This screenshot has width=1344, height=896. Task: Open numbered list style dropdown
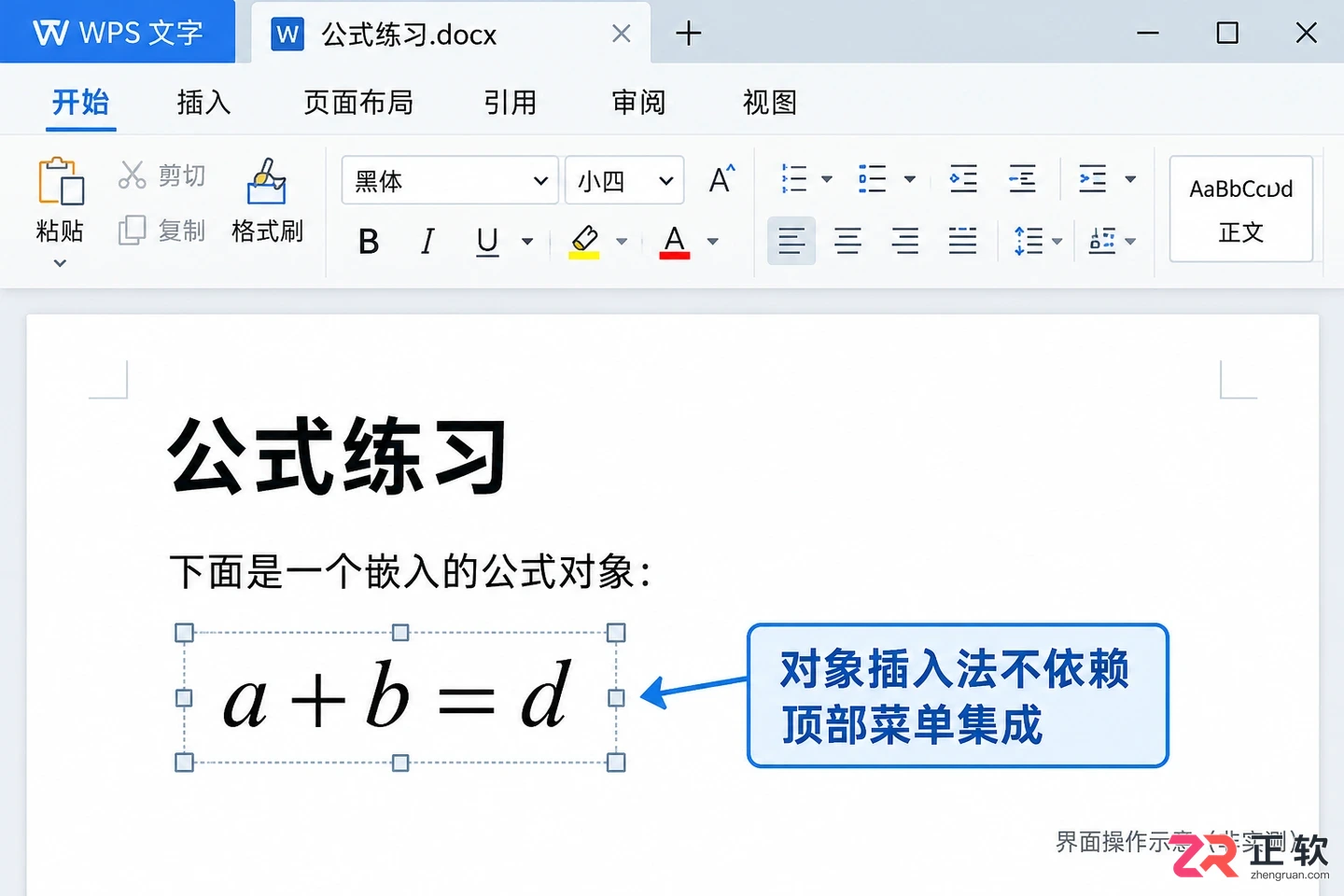(826, 179)
